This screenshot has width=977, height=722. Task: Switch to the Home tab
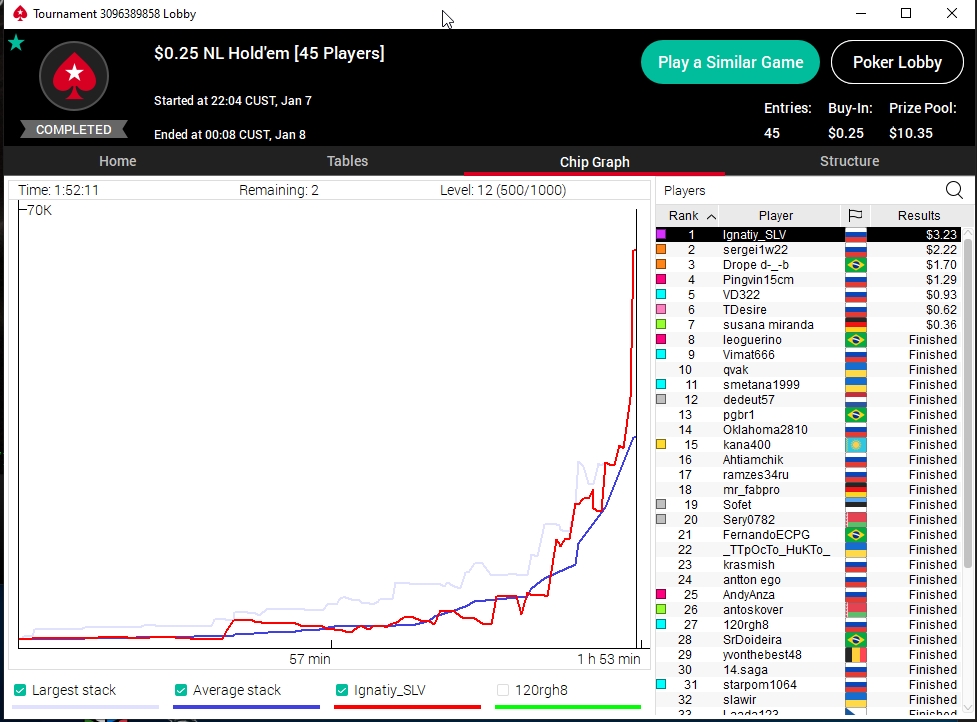pyautogui.click(x=118, y=161)
